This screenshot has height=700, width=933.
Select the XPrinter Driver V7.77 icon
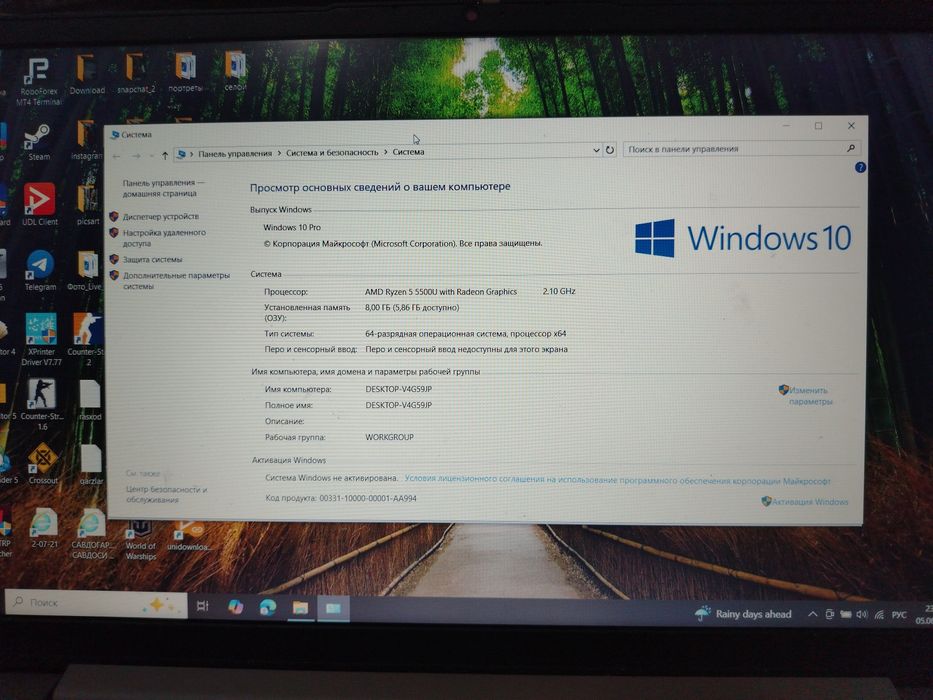coord(41,339)
